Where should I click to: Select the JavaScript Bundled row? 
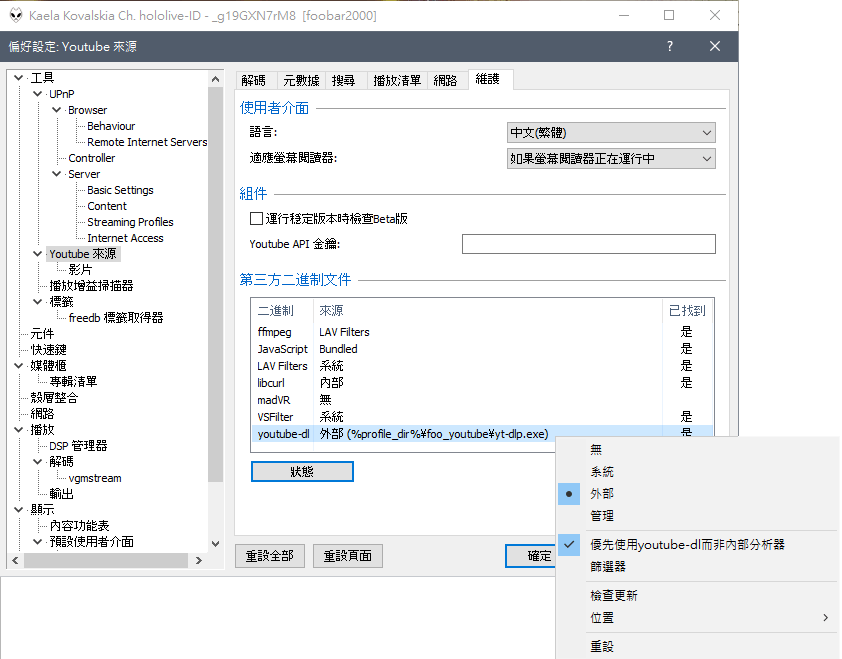point(482,349)
